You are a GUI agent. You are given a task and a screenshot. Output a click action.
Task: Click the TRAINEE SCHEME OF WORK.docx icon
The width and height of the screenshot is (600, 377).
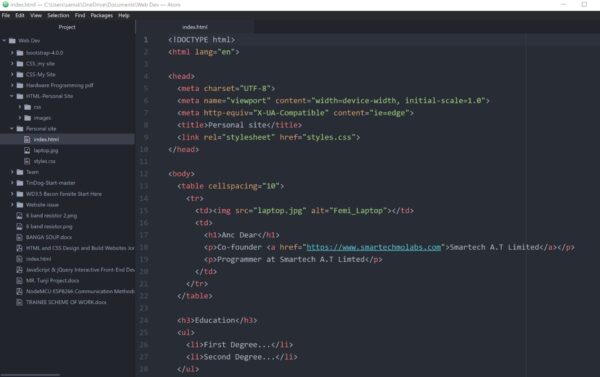19,302
